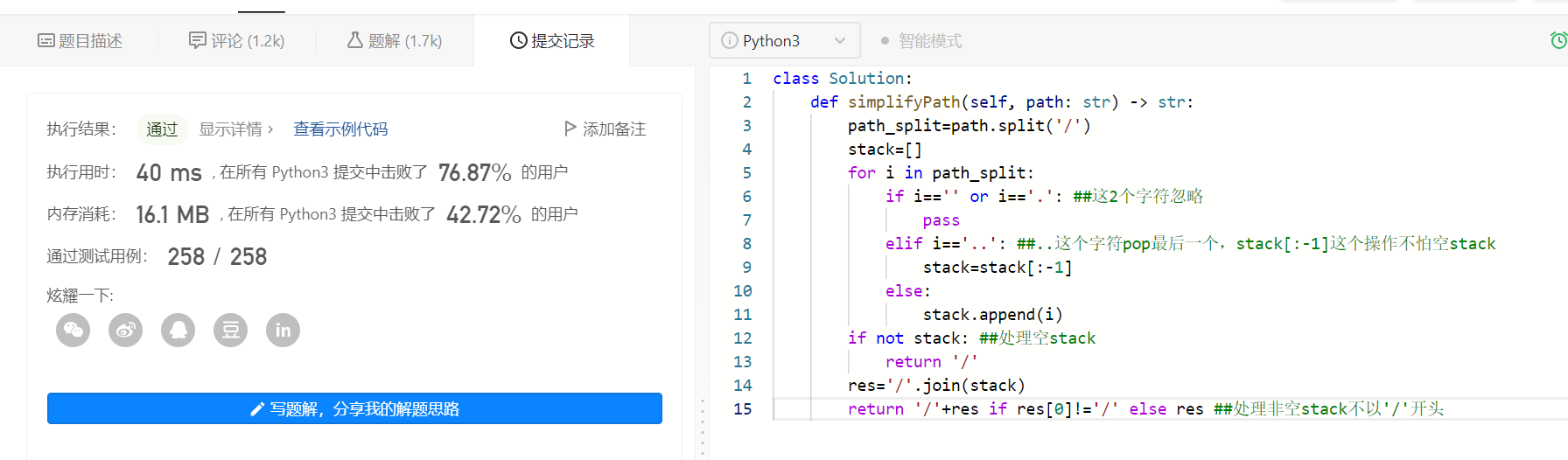The width and height of the screenshot is (1568, 460).
Task: Click the blue 写题解 button
Action: coord(354,408)
